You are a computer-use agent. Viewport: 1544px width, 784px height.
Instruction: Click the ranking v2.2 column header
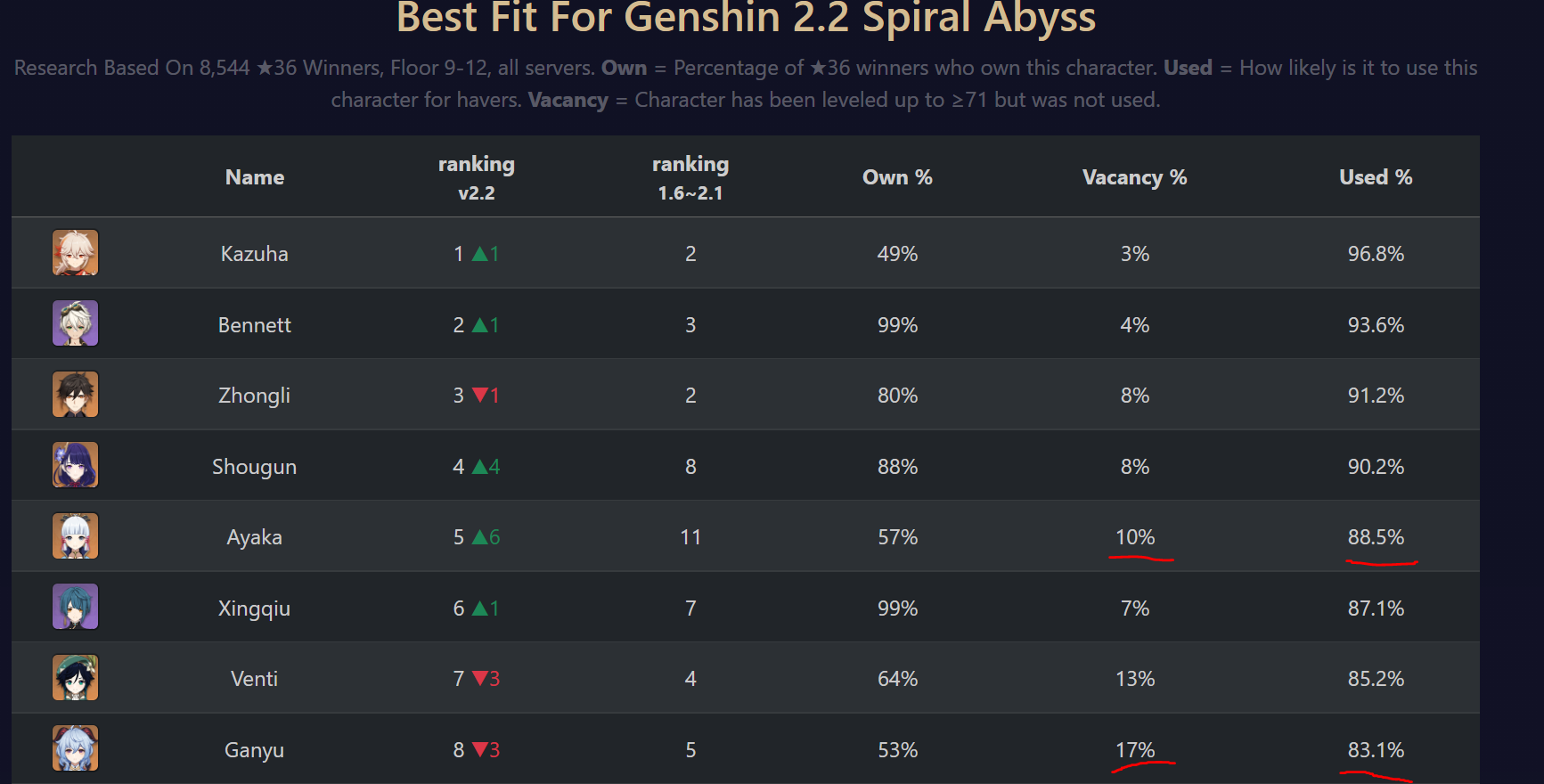click(476, 177)
